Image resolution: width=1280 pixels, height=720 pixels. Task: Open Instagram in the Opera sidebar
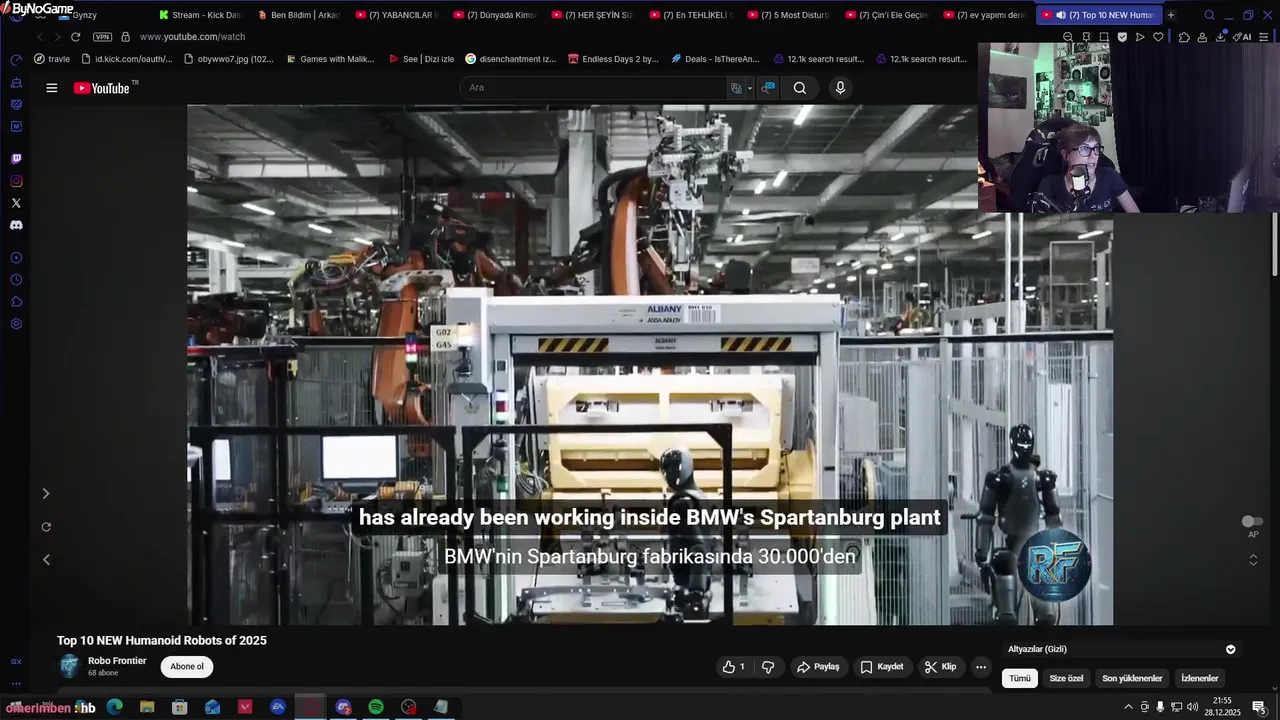[16, 181]
